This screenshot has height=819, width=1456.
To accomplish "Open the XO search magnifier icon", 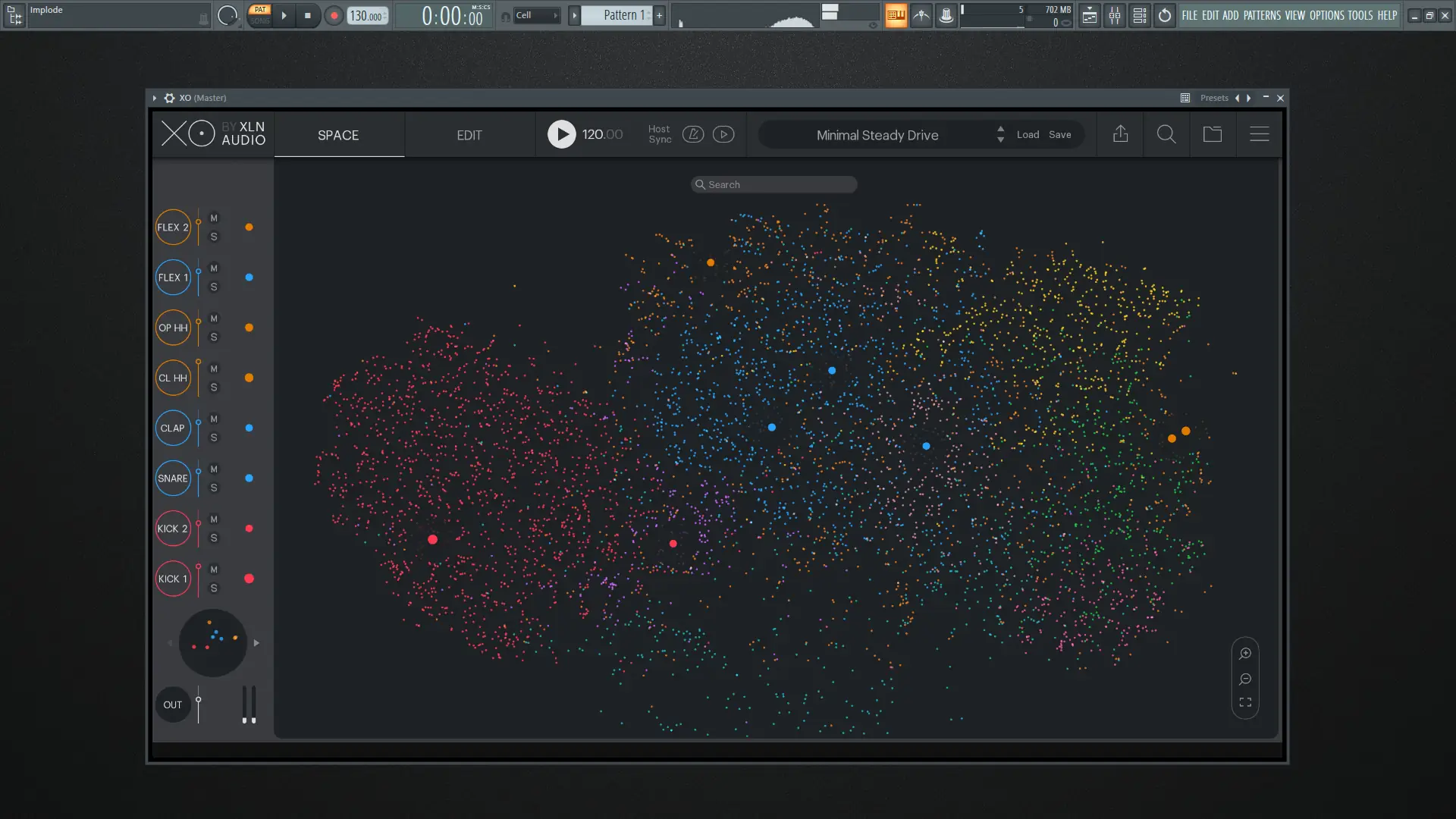I will 1166,134.
